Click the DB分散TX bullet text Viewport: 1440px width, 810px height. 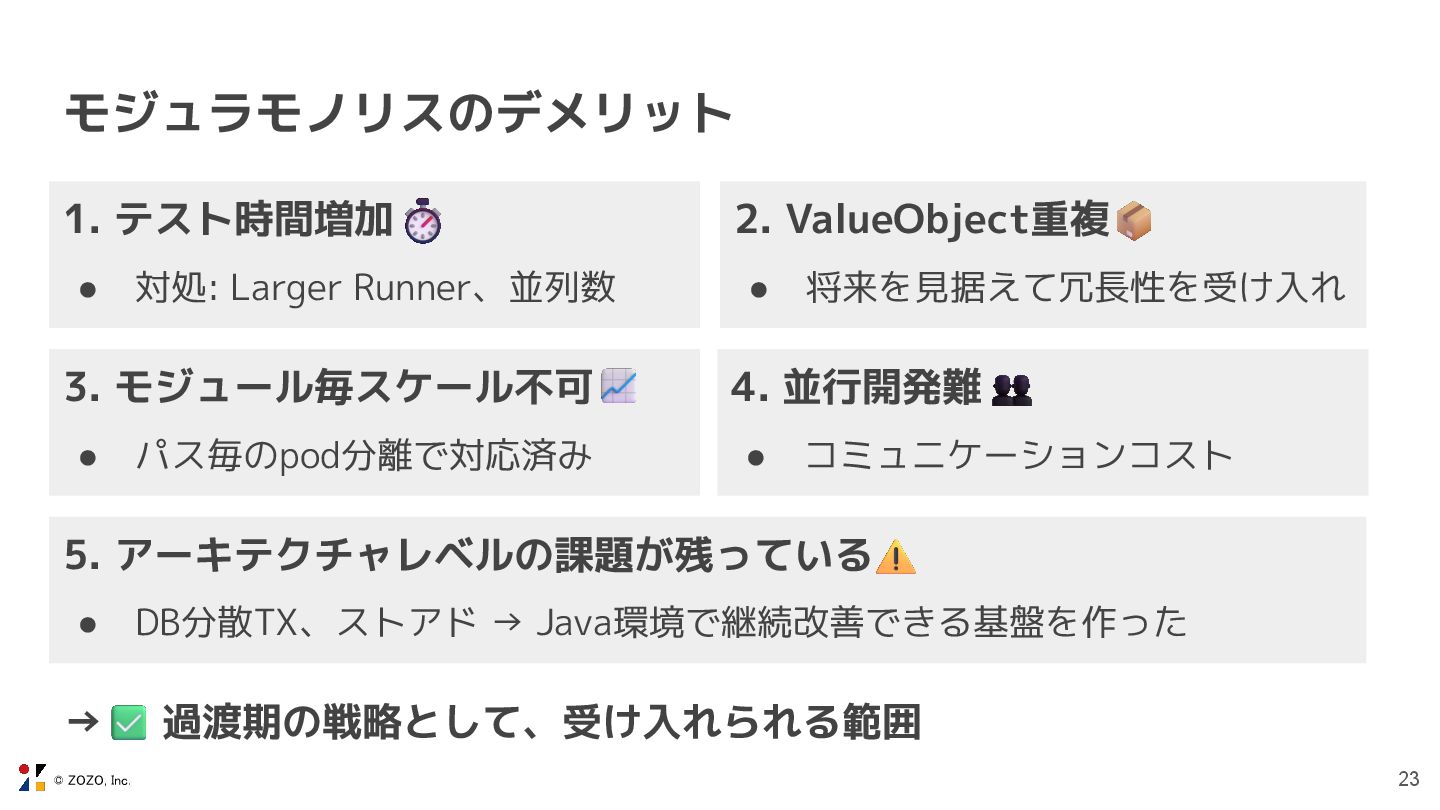point(660,622)
